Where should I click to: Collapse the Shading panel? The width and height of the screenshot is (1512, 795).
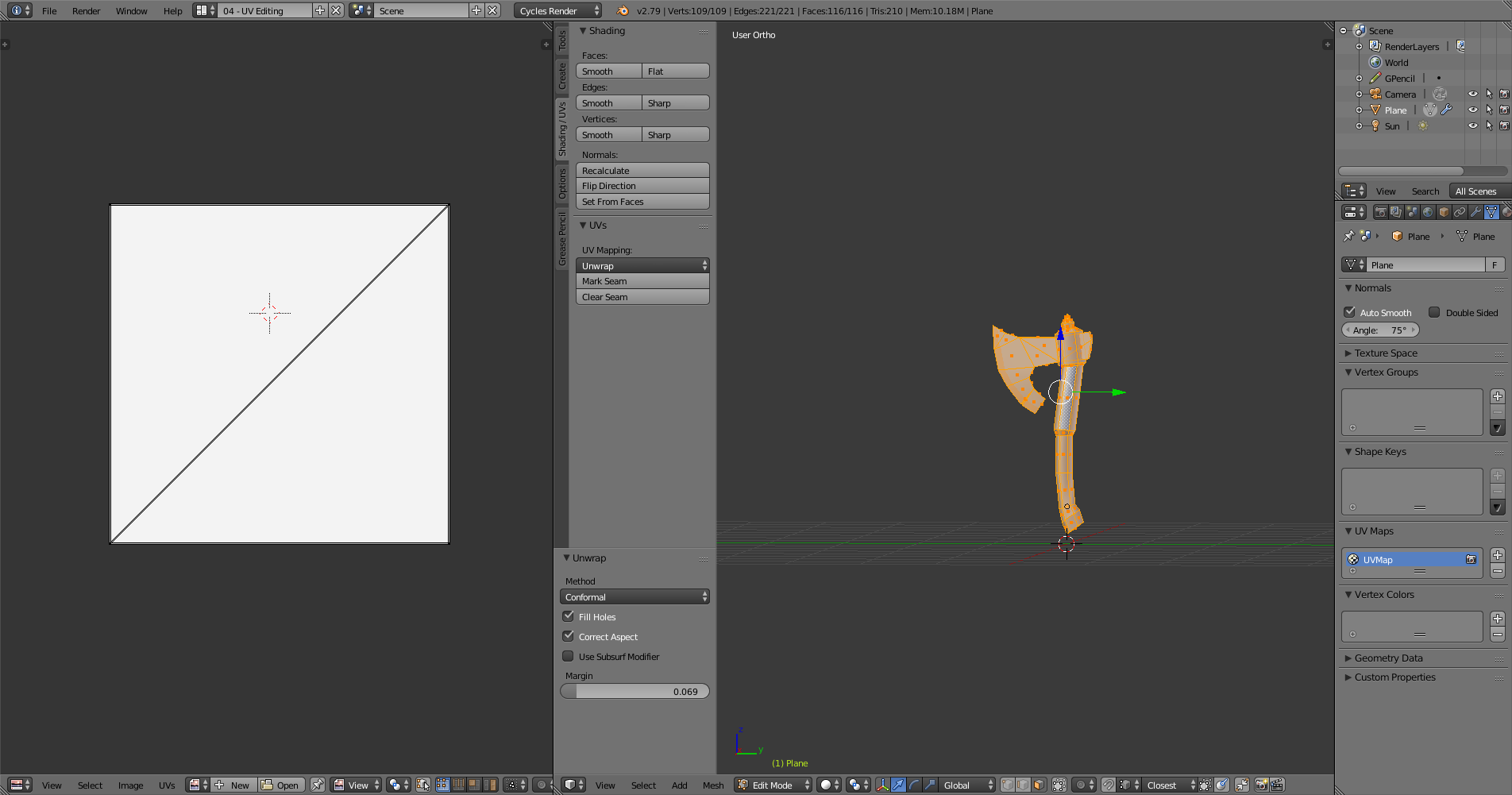click(x=606, y=31)
